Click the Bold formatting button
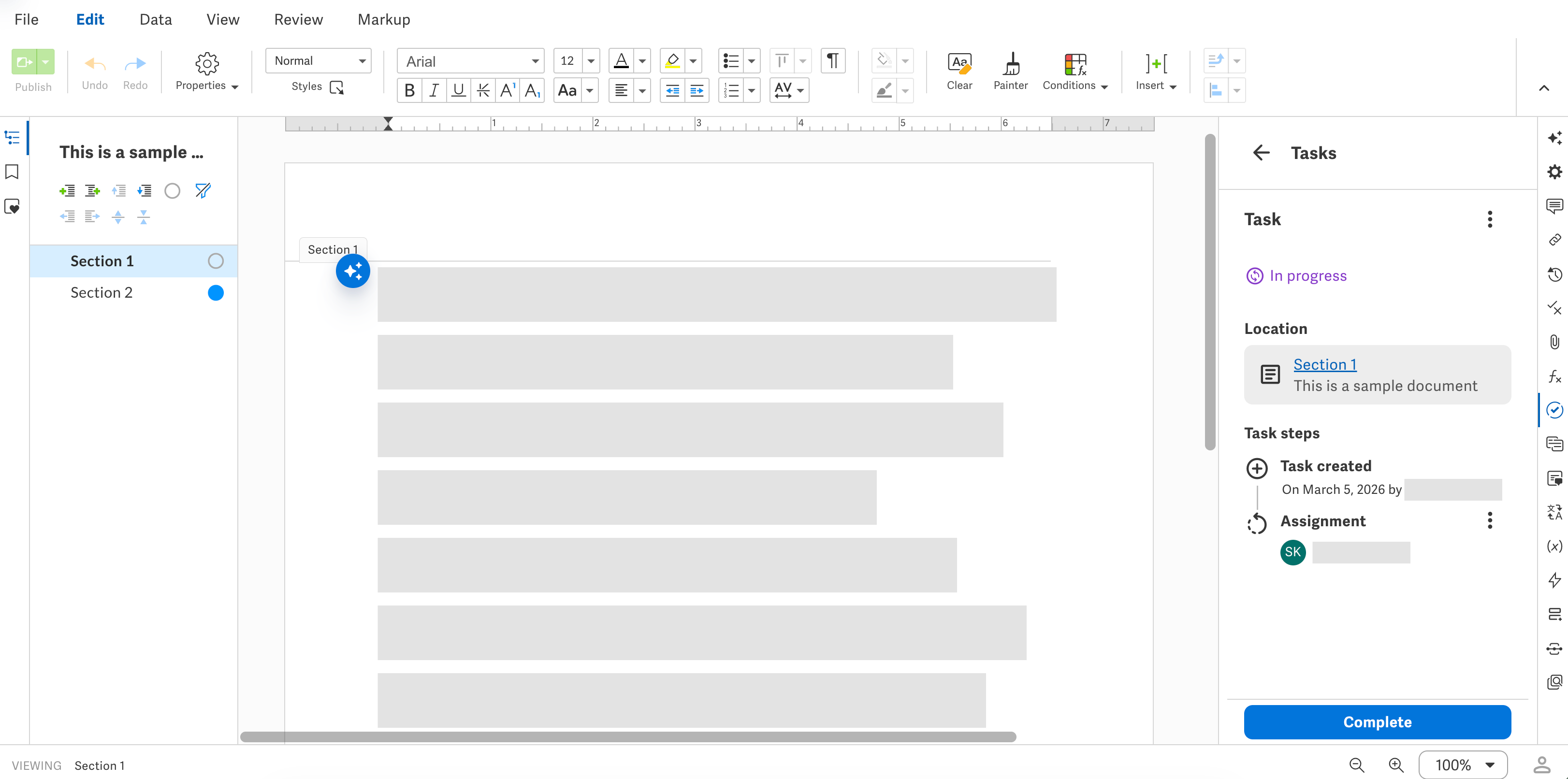Viewport: 1568px width, 779px height. 410,91
